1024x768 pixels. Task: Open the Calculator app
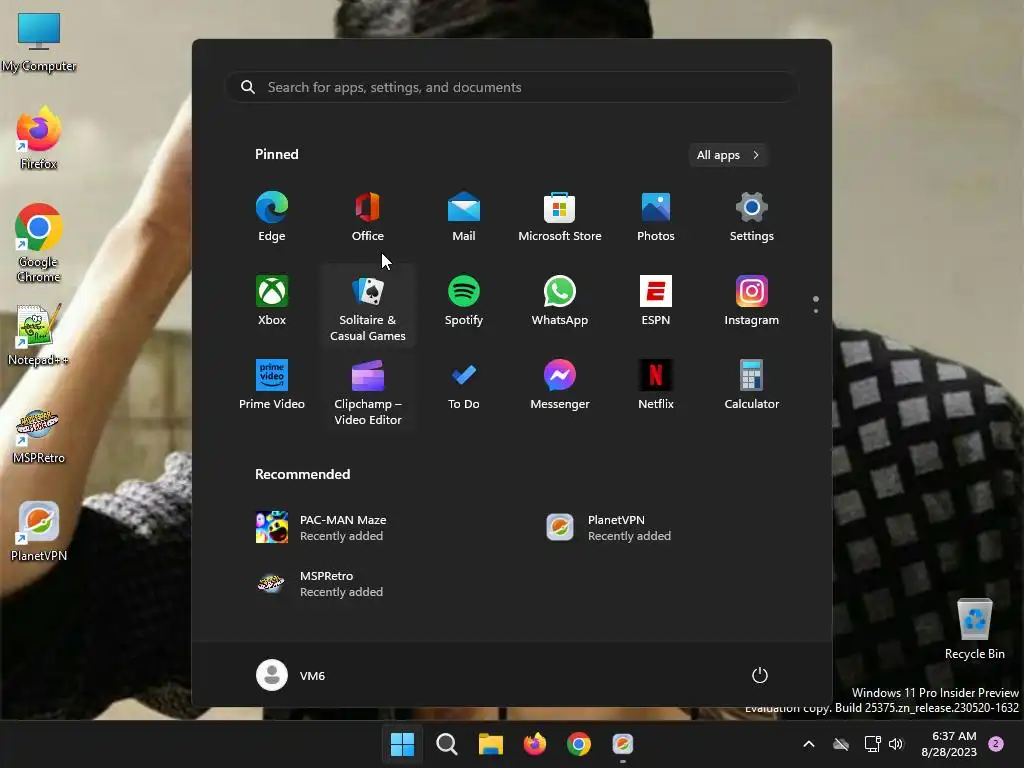pyautogui.click(x=752, y=385)
